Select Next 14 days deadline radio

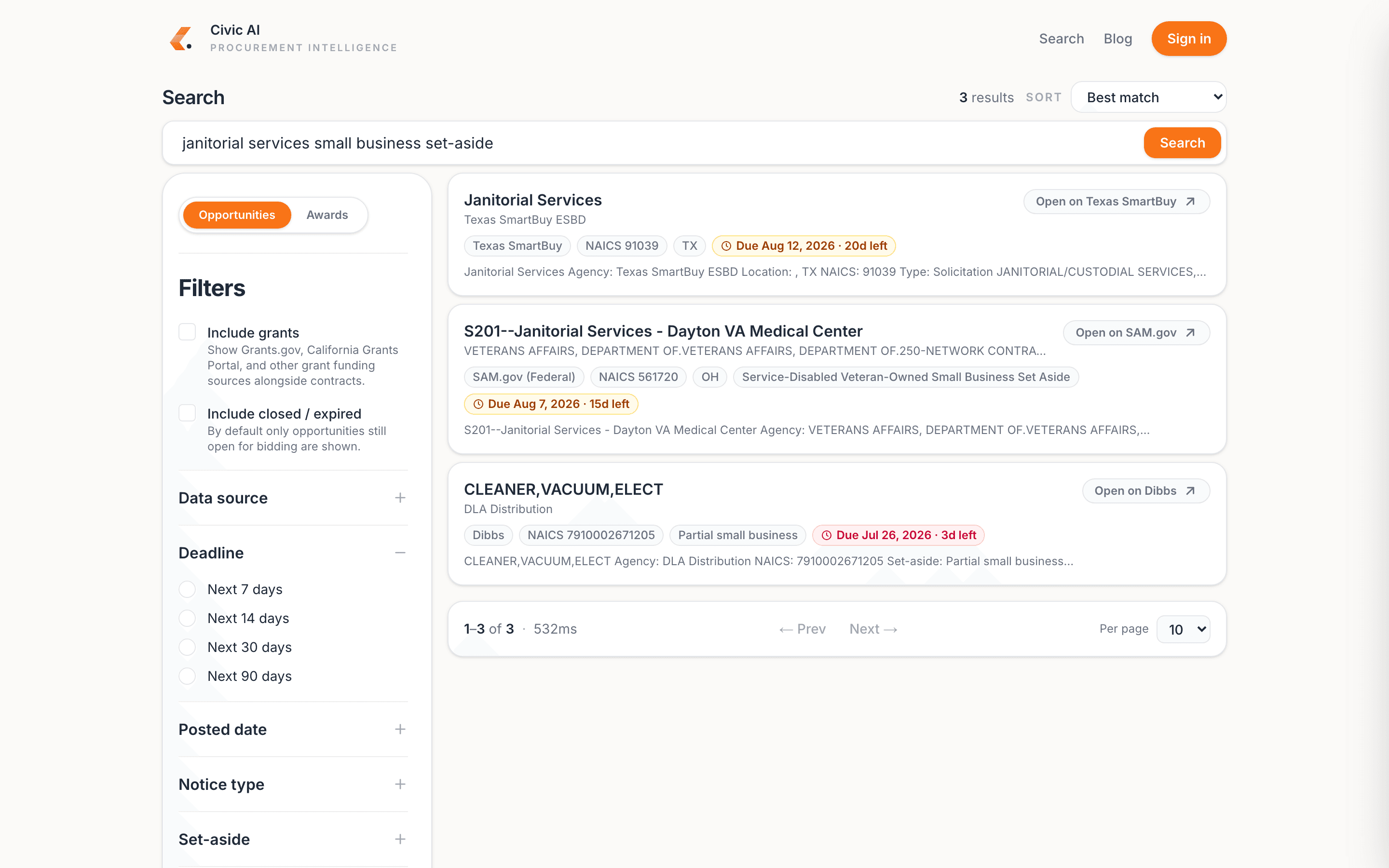pos(187,618)
